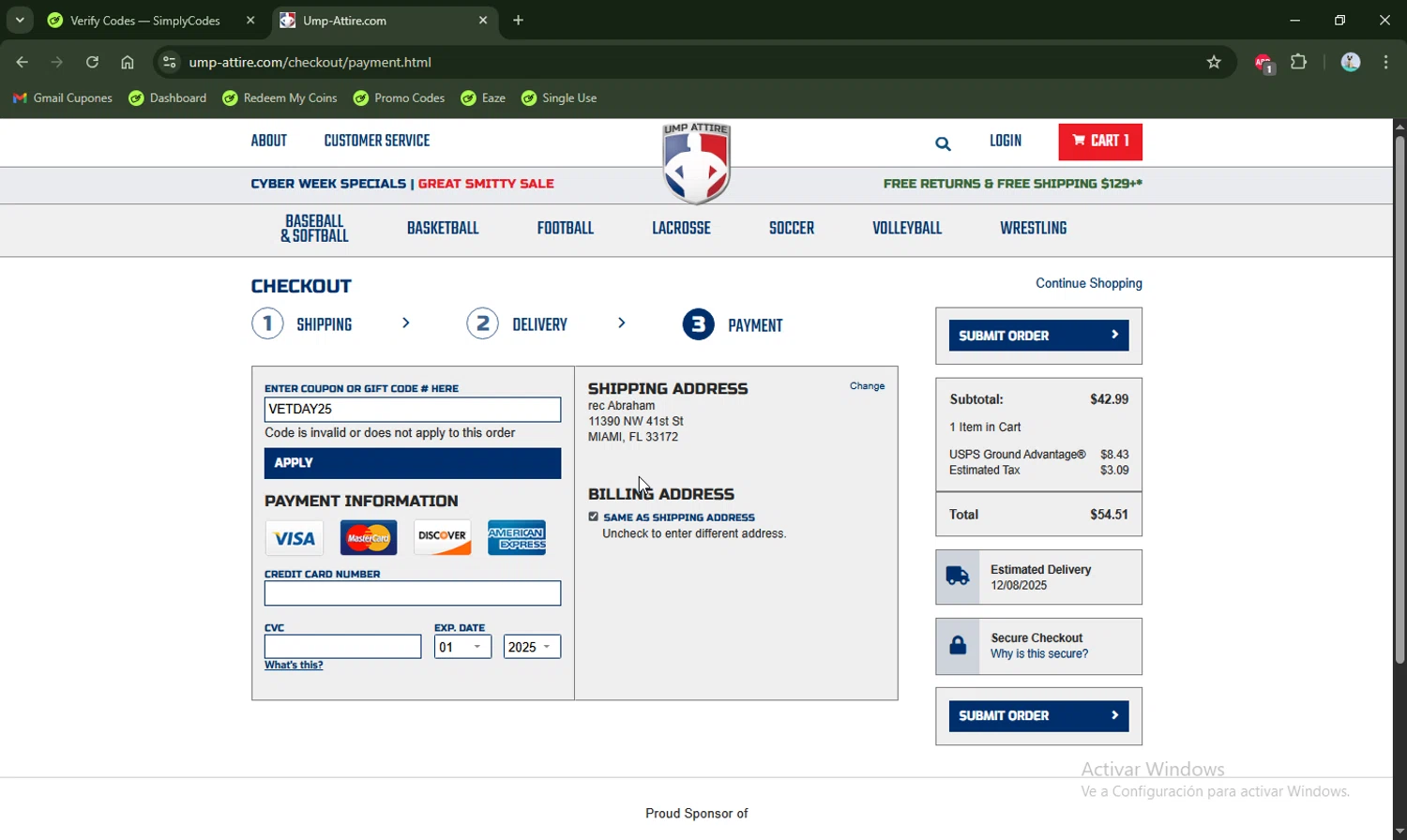Open the Dashboard bookmark

[168, 98]
